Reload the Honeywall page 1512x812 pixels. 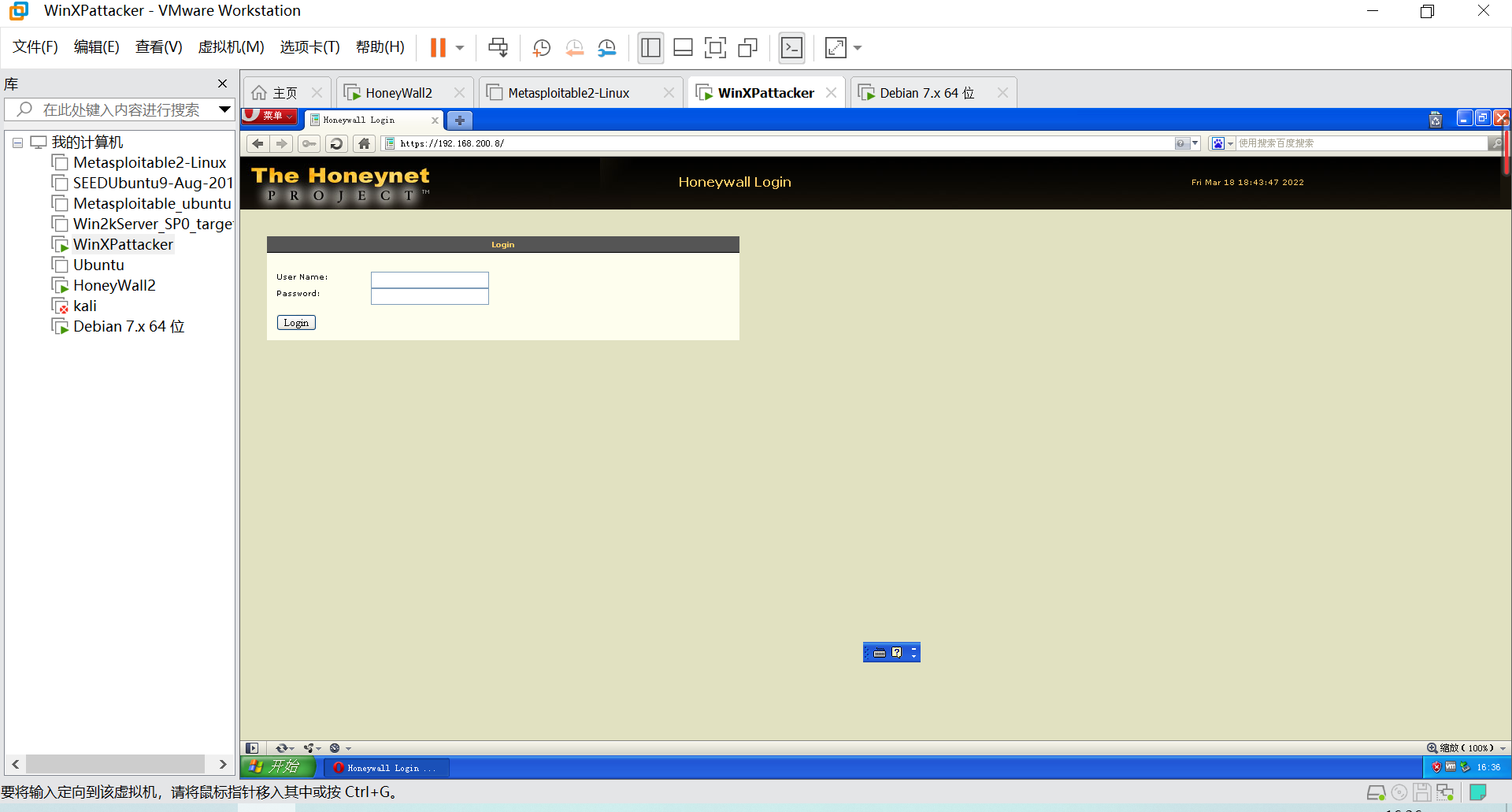point(336,143)
